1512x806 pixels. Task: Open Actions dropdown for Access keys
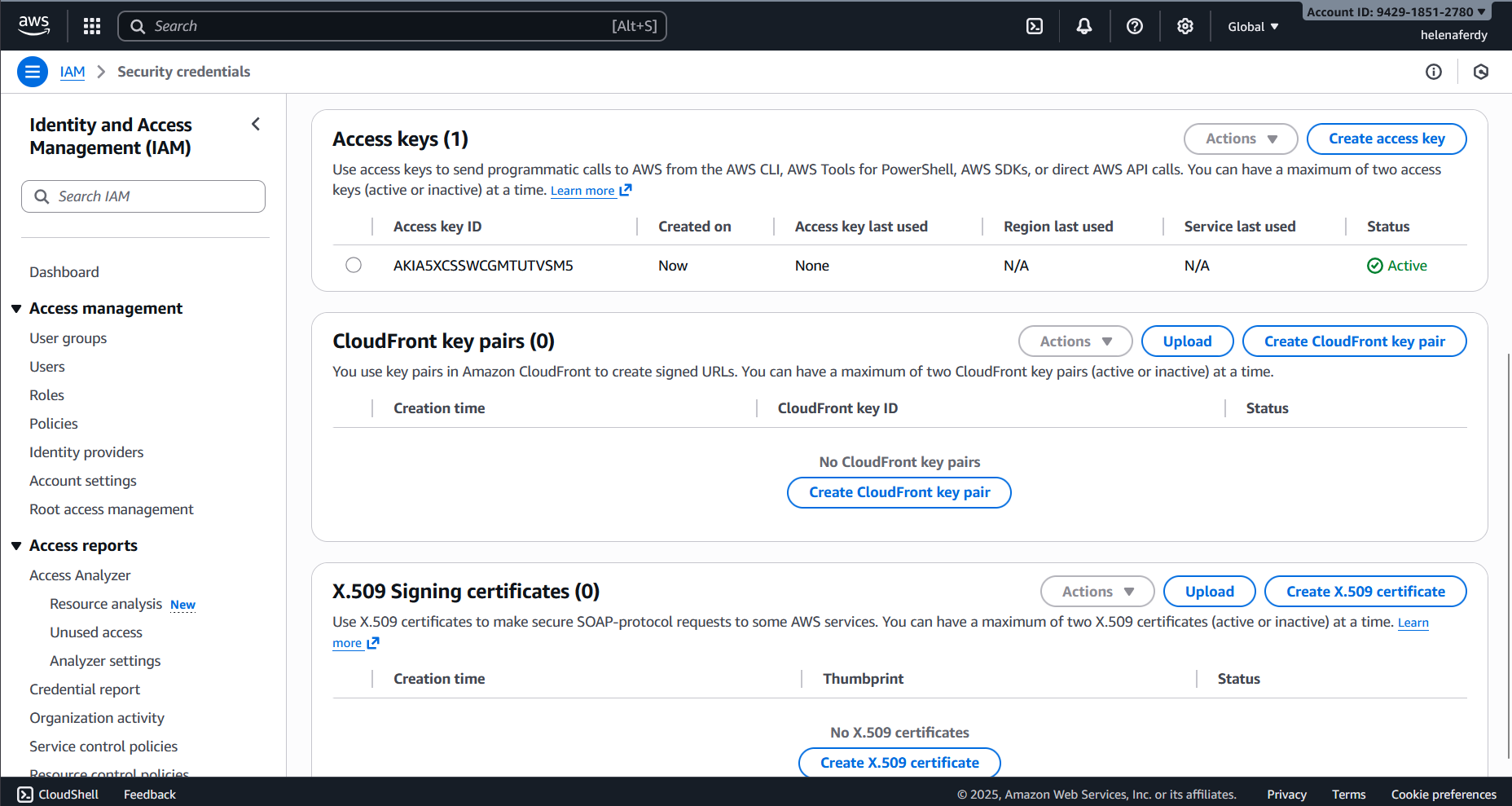point(1240,139)
